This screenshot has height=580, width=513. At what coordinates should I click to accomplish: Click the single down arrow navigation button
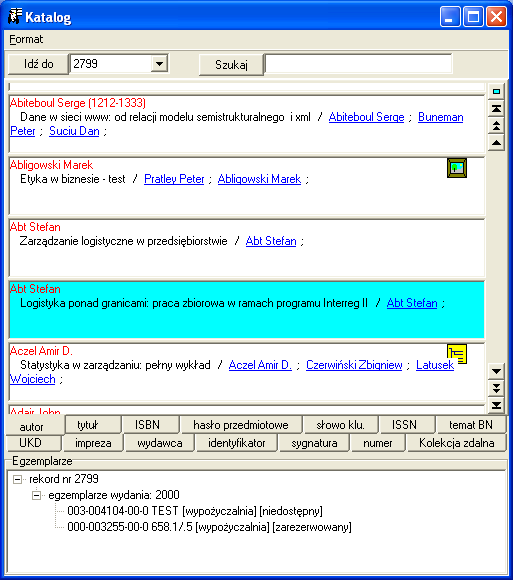coord(496,371)
